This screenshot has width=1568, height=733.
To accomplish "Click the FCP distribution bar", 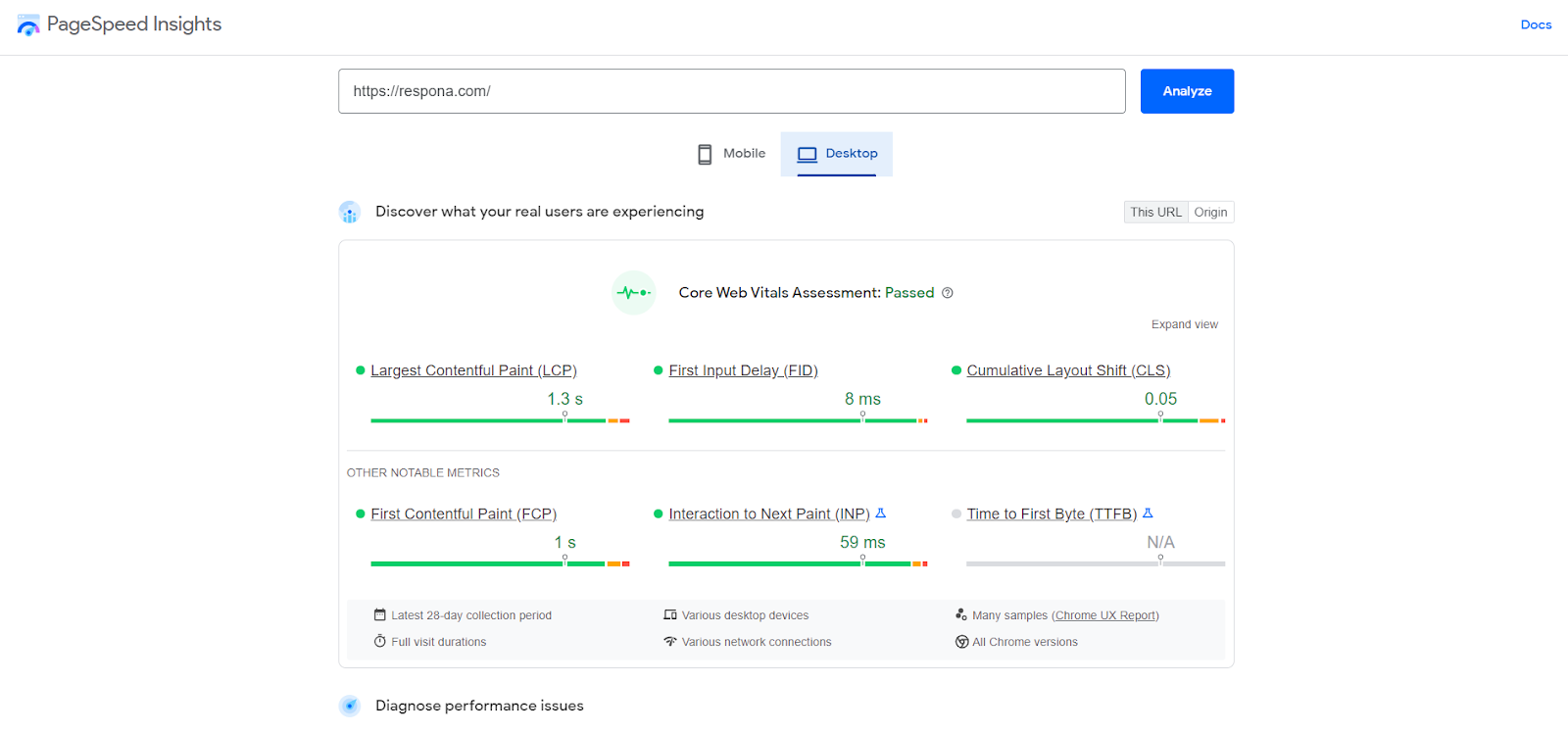I will click(x=500, y=563).
